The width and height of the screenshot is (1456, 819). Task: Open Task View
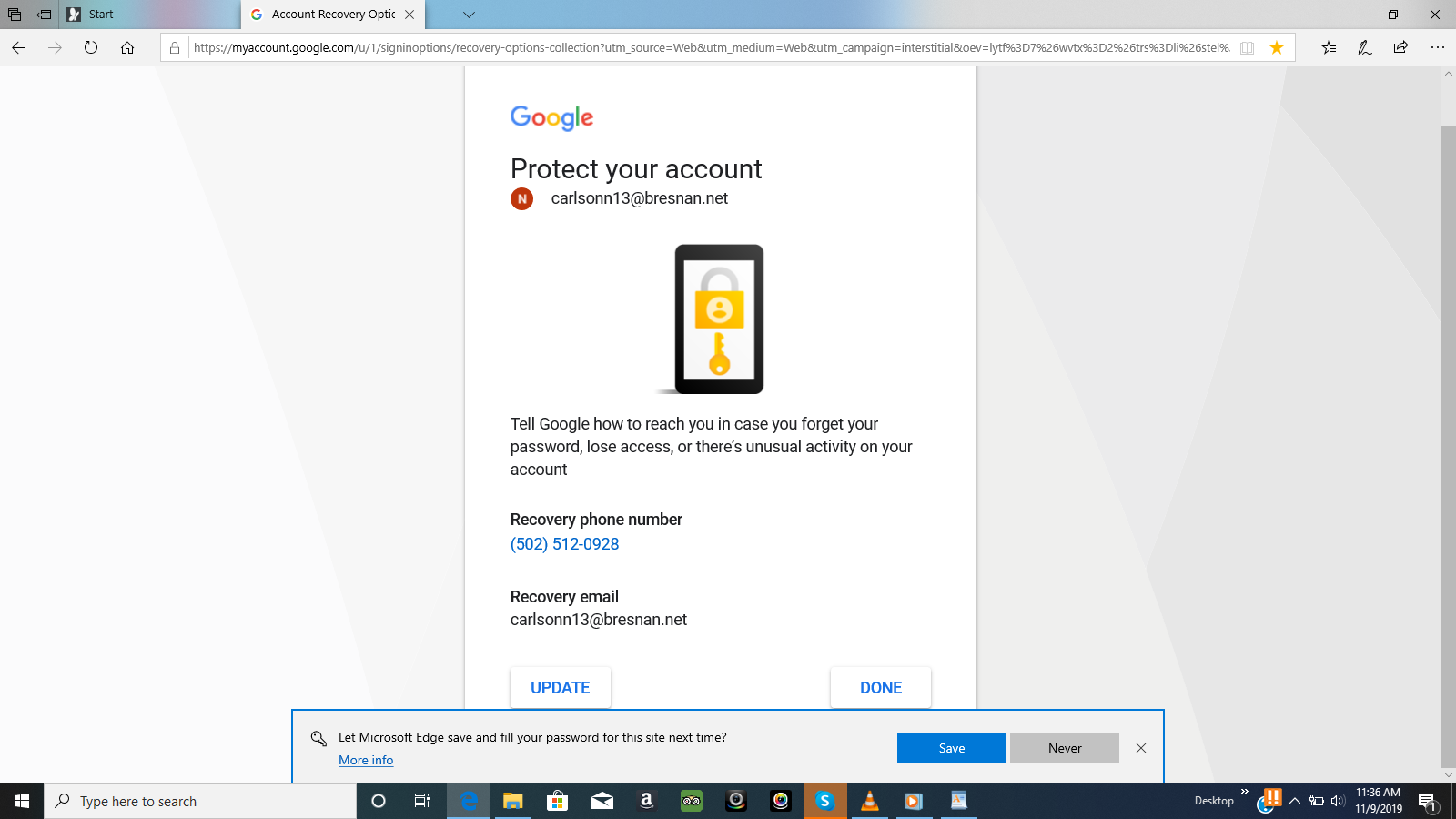tap(422, 801)
